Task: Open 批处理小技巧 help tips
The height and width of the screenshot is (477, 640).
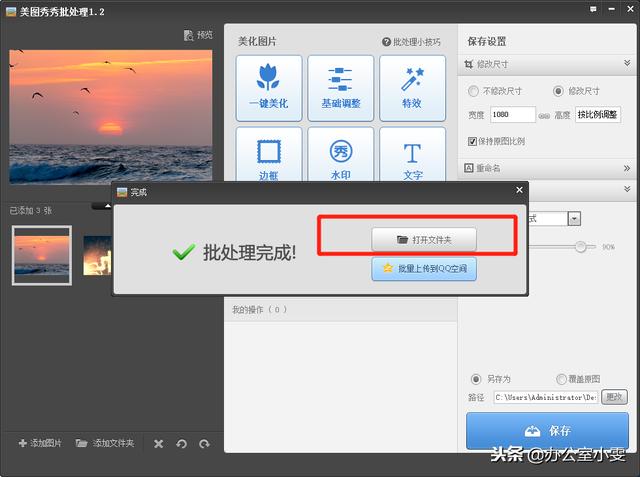Action: click(x=411, y=42)
